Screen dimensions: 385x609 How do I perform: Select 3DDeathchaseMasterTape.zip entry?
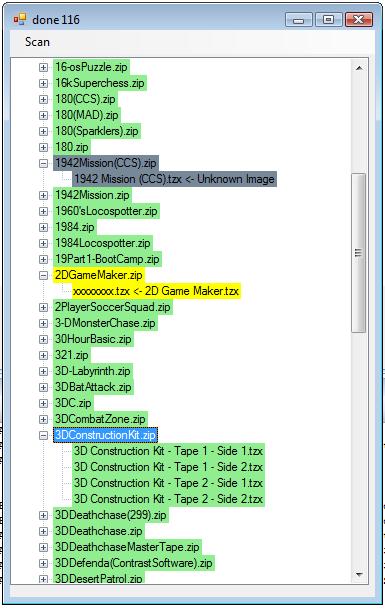127,547
